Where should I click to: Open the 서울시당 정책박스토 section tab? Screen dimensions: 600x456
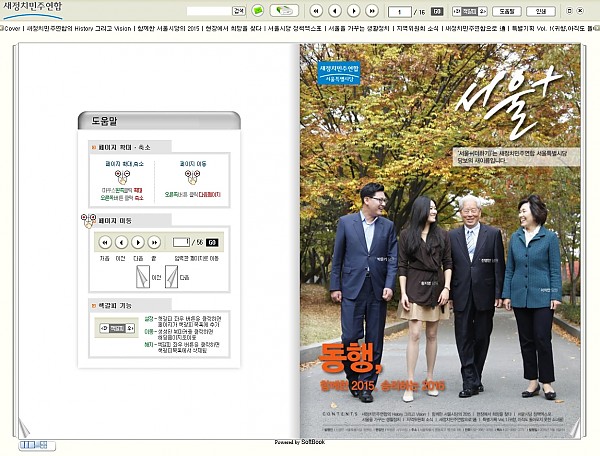click(x=294, y=28)
